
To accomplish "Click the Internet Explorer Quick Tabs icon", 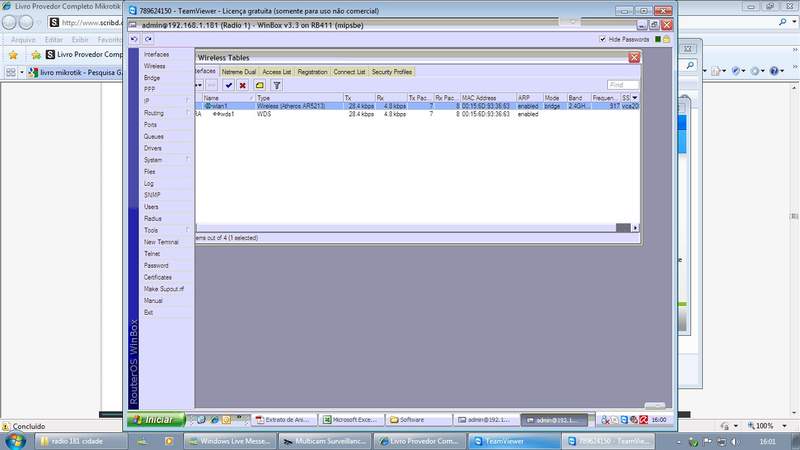I will pyautogui.click(x=11, y=72).
